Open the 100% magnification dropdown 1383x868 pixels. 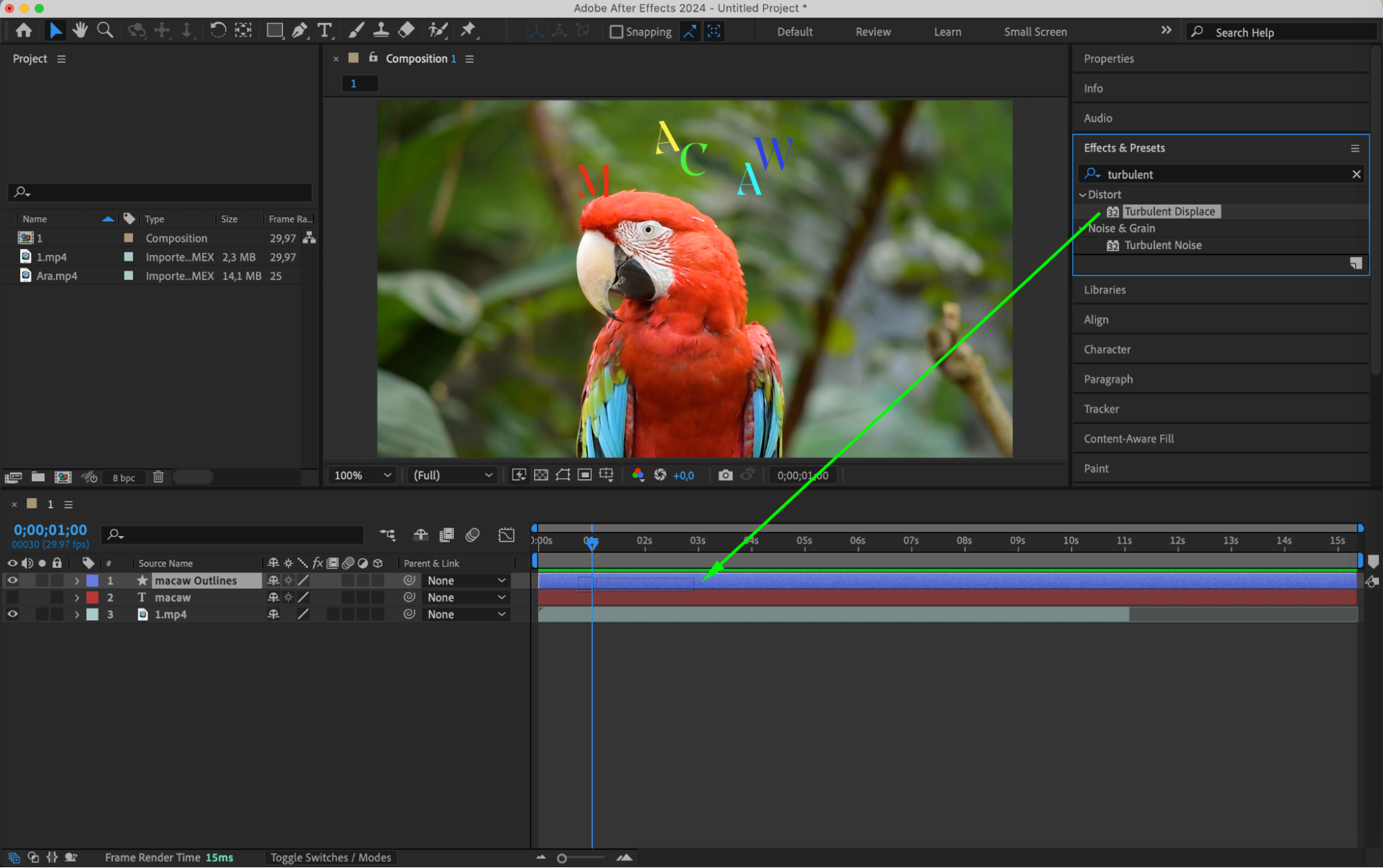coord(363,475)
